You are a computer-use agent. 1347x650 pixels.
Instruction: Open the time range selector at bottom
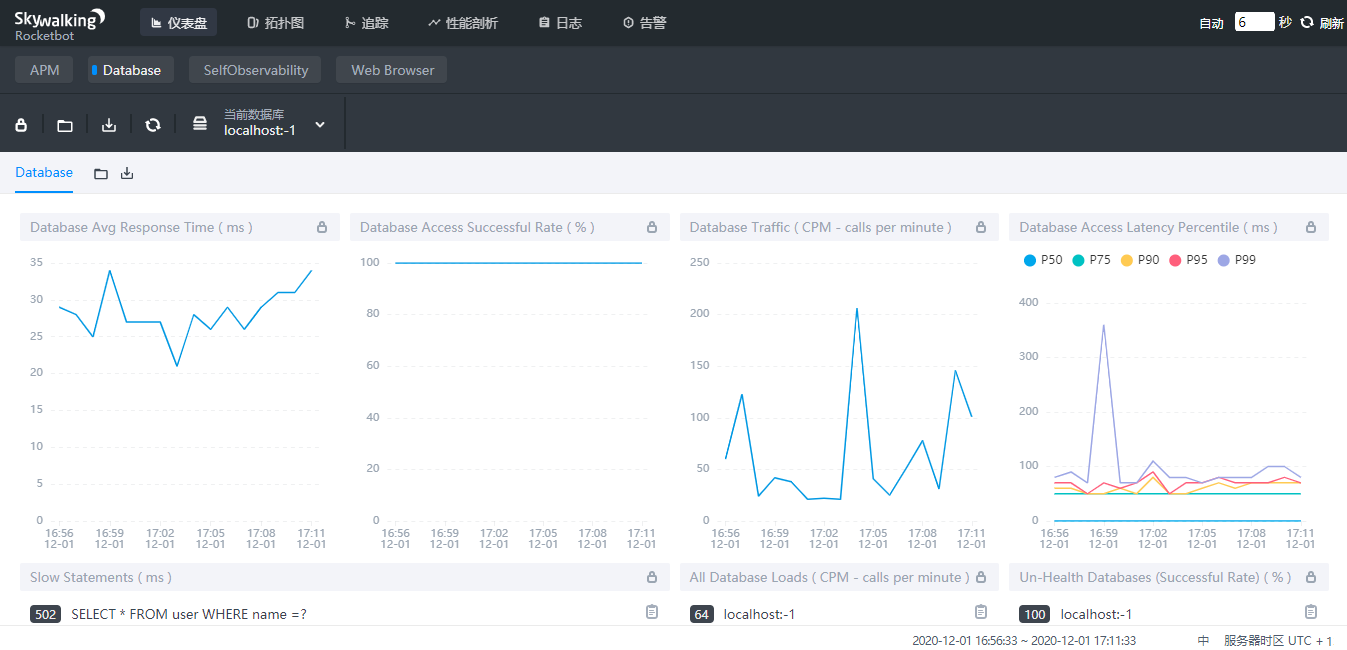(1024, 641)
